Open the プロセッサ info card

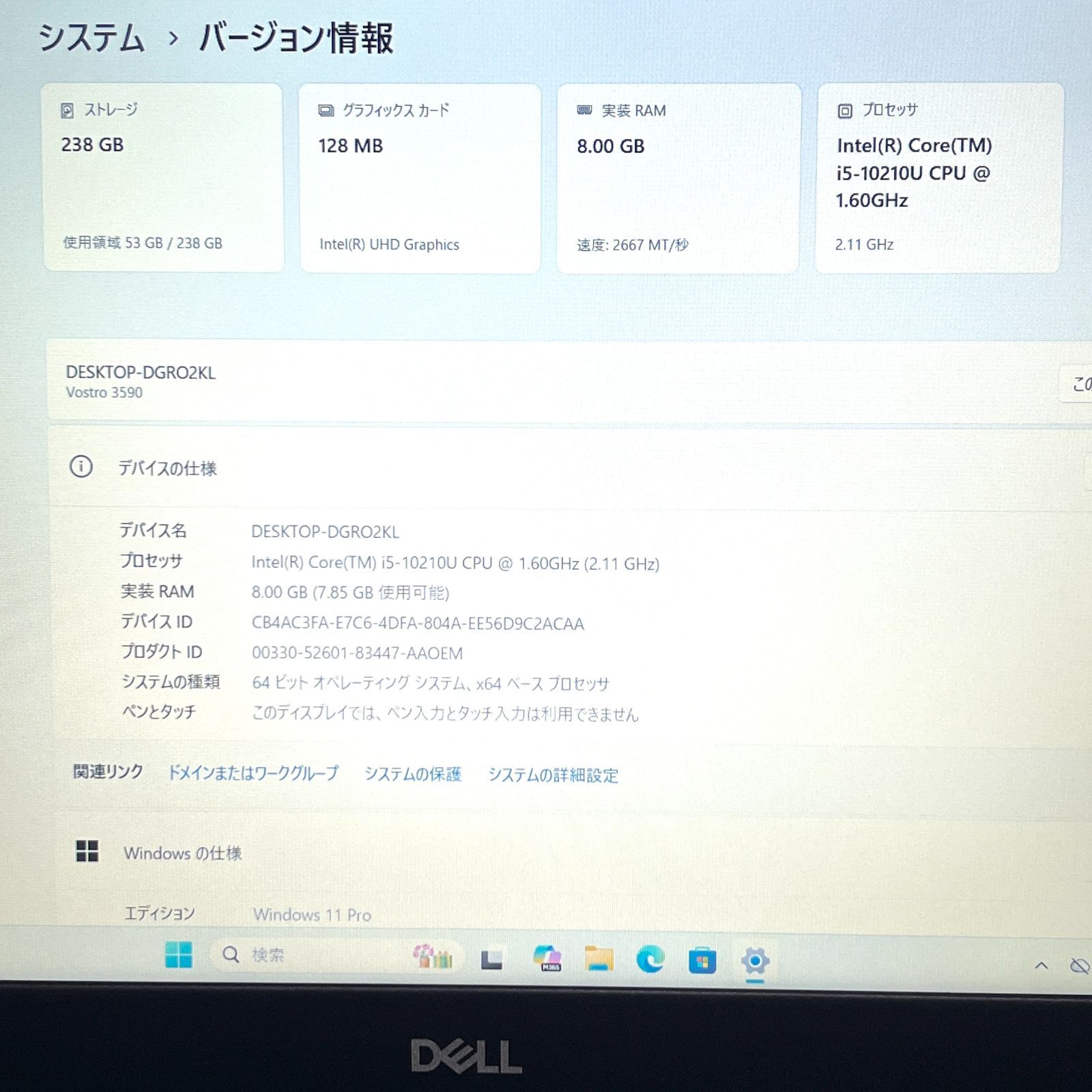(939, 179)
